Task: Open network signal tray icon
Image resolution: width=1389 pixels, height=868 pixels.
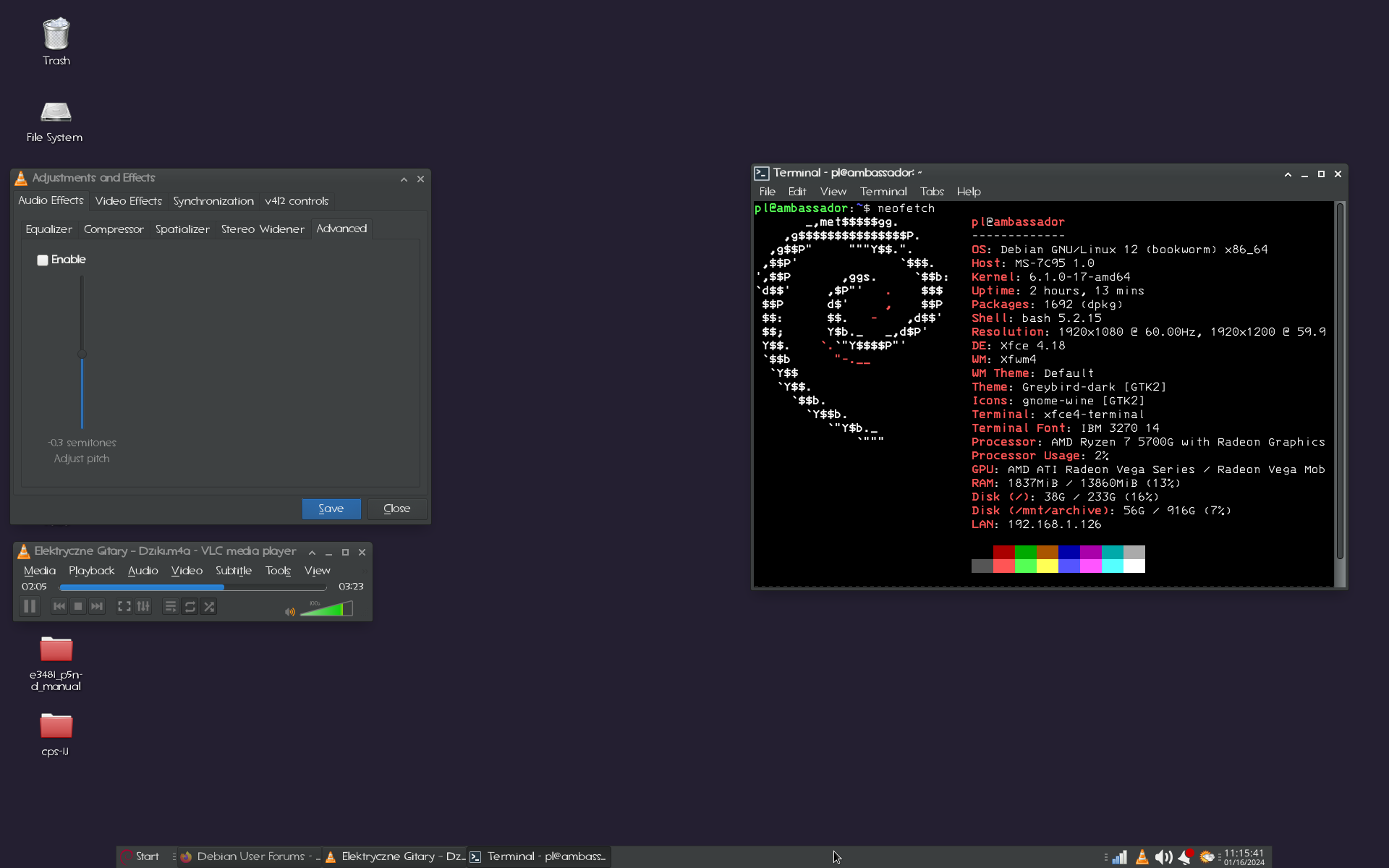Action: click(x=1119, y=857)
